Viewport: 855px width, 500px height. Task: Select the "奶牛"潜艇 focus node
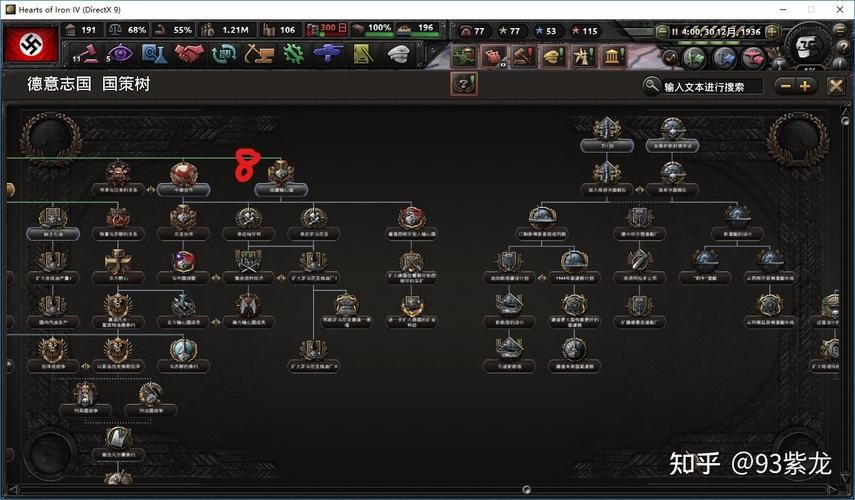point(705,267)
